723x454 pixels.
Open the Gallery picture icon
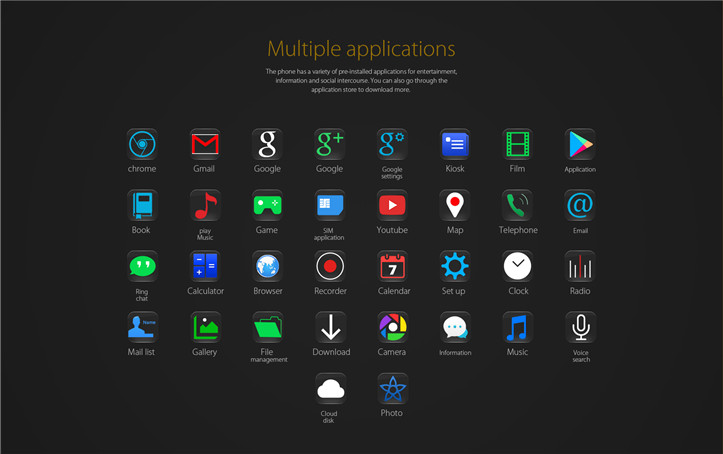(x=205, y=327)
